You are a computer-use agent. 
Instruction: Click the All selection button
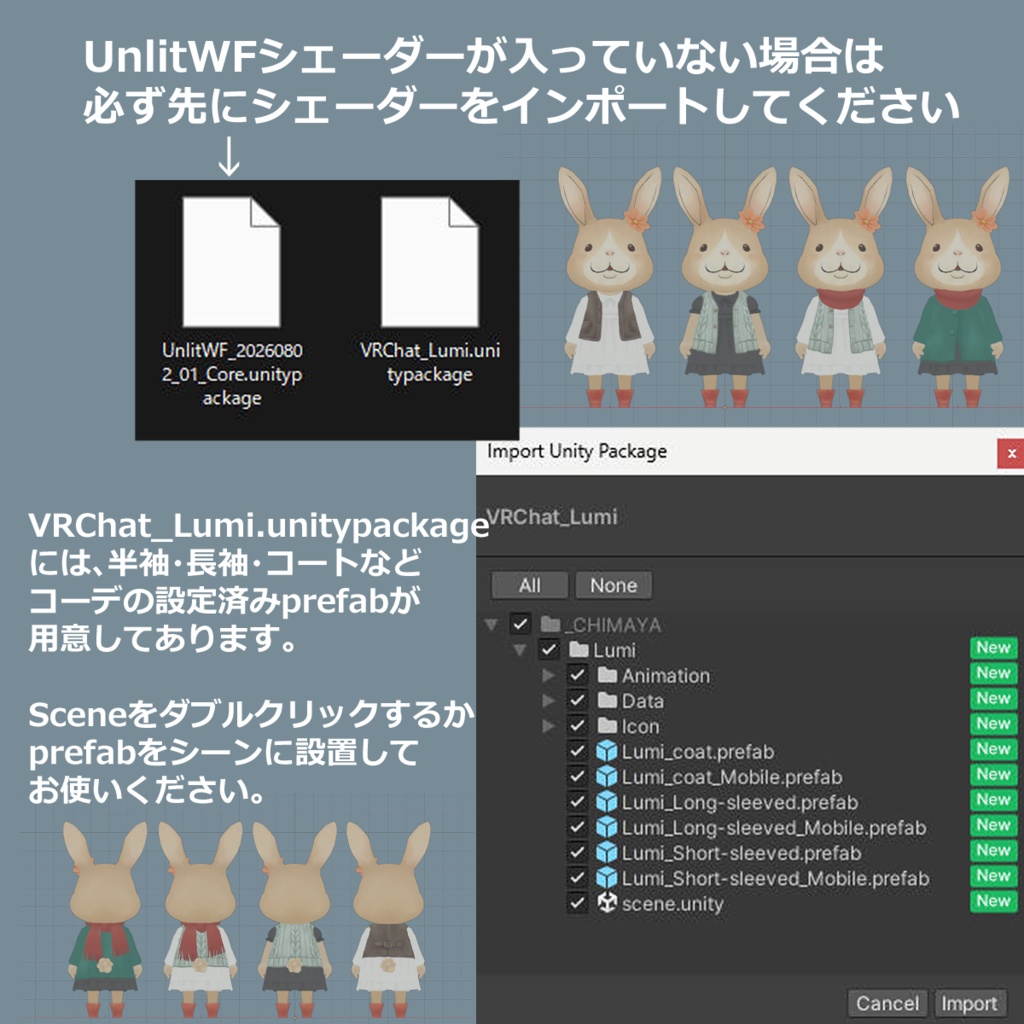pos(530,585)
